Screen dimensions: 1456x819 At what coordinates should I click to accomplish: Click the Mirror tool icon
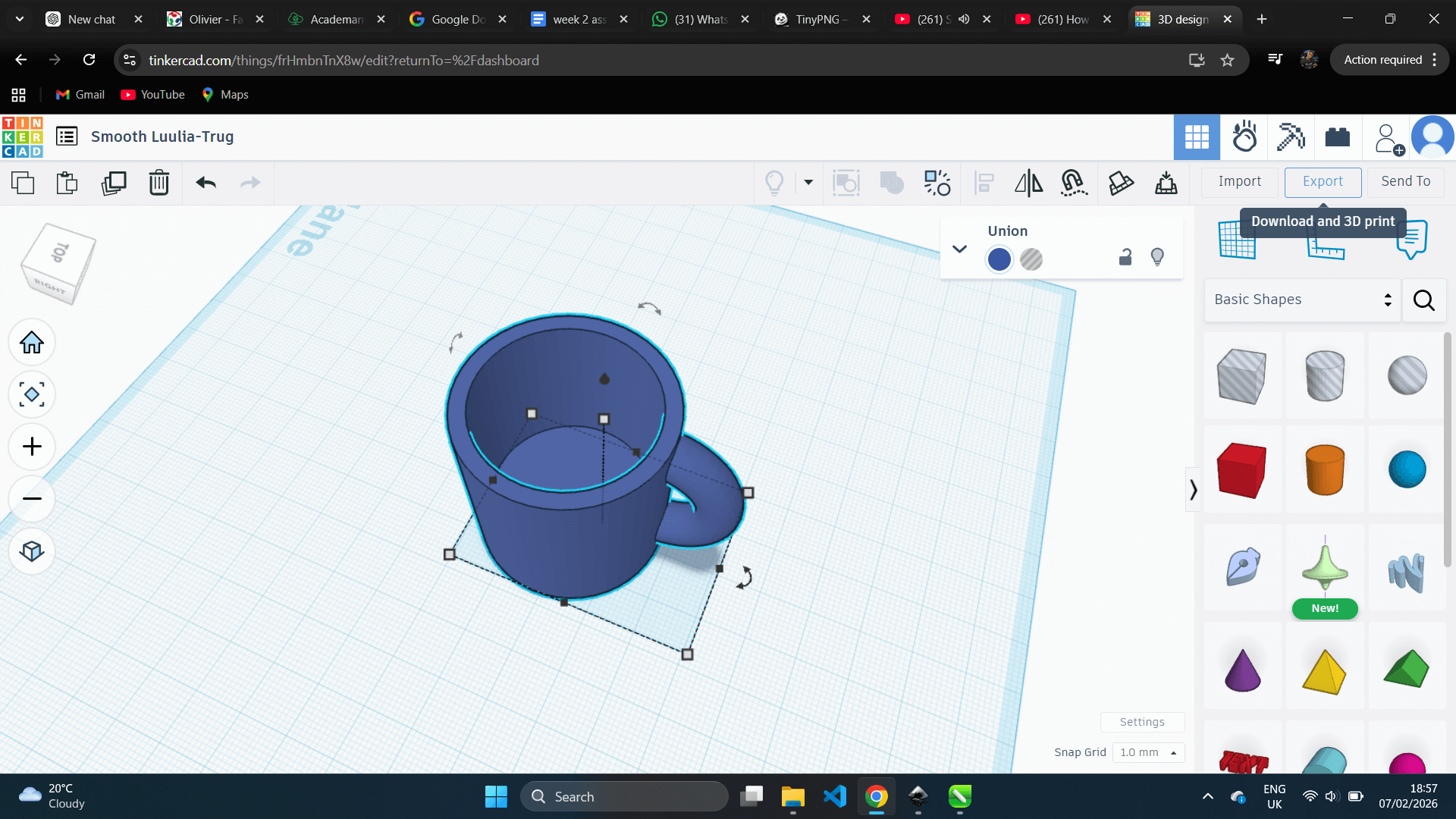pyautogui.click(x=1028, y=183)
